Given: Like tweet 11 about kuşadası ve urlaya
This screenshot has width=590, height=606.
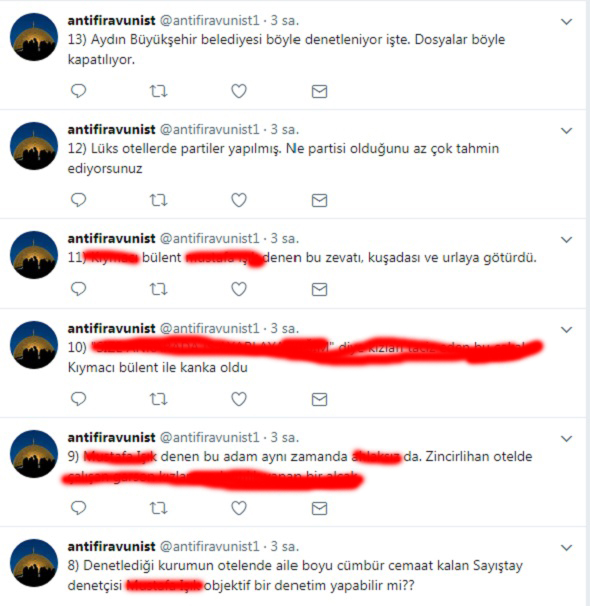Looking at the screenshot, I should [239, 289].
